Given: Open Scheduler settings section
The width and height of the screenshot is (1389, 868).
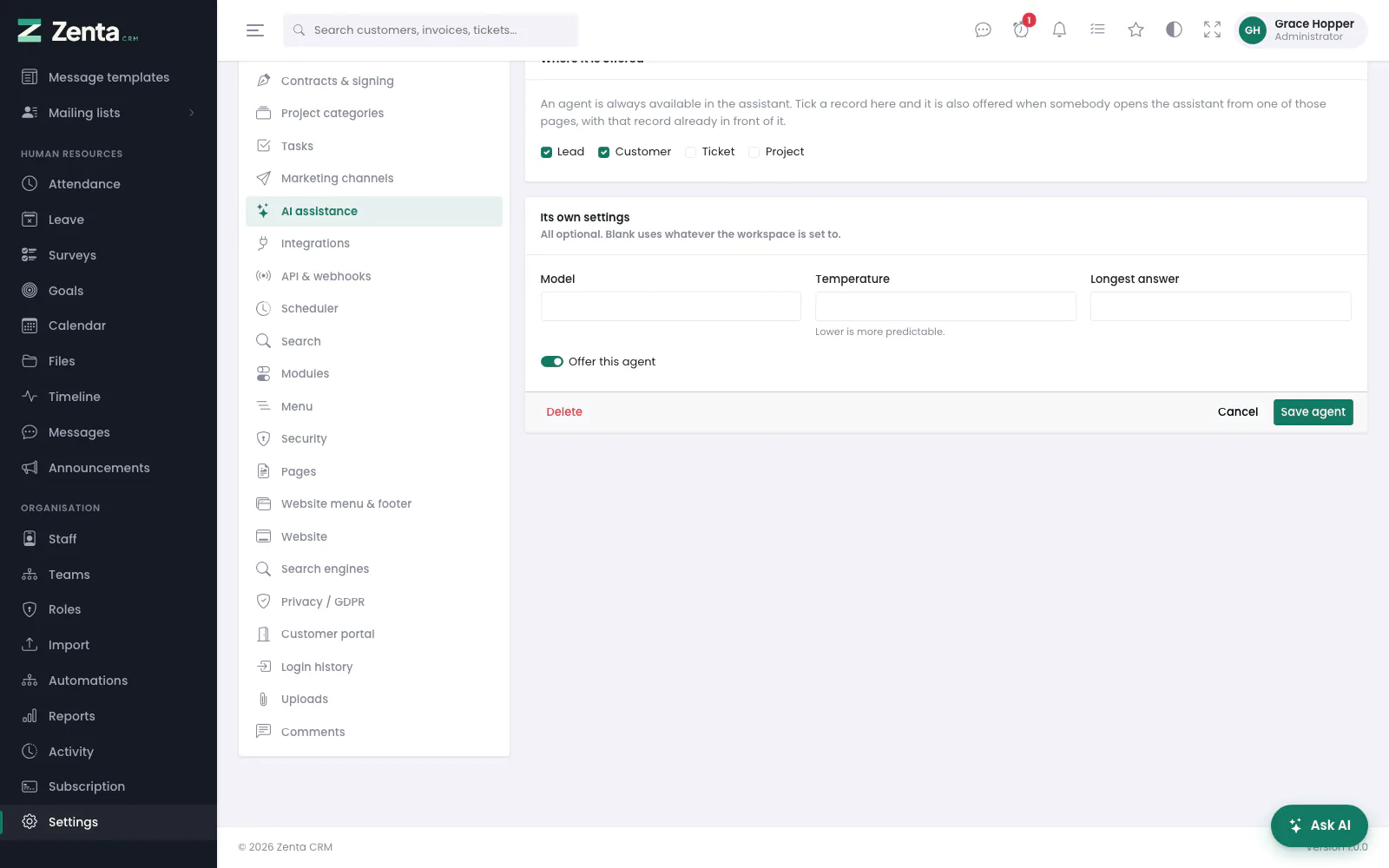Looking at the screenshot, I should (374, 309).
